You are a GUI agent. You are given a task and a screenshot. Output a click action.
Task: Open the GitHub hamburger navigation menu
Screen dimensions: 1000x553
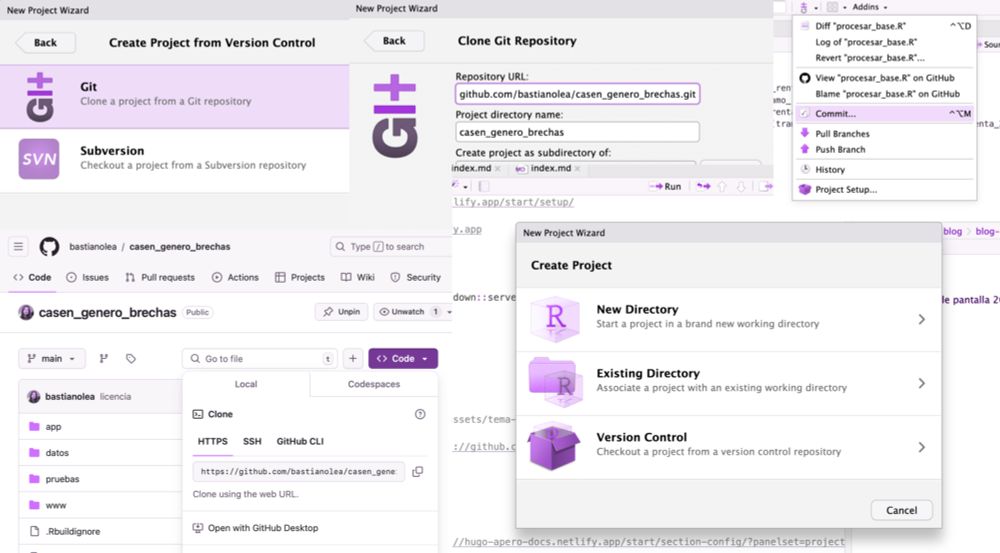click(x=18, y=246)
